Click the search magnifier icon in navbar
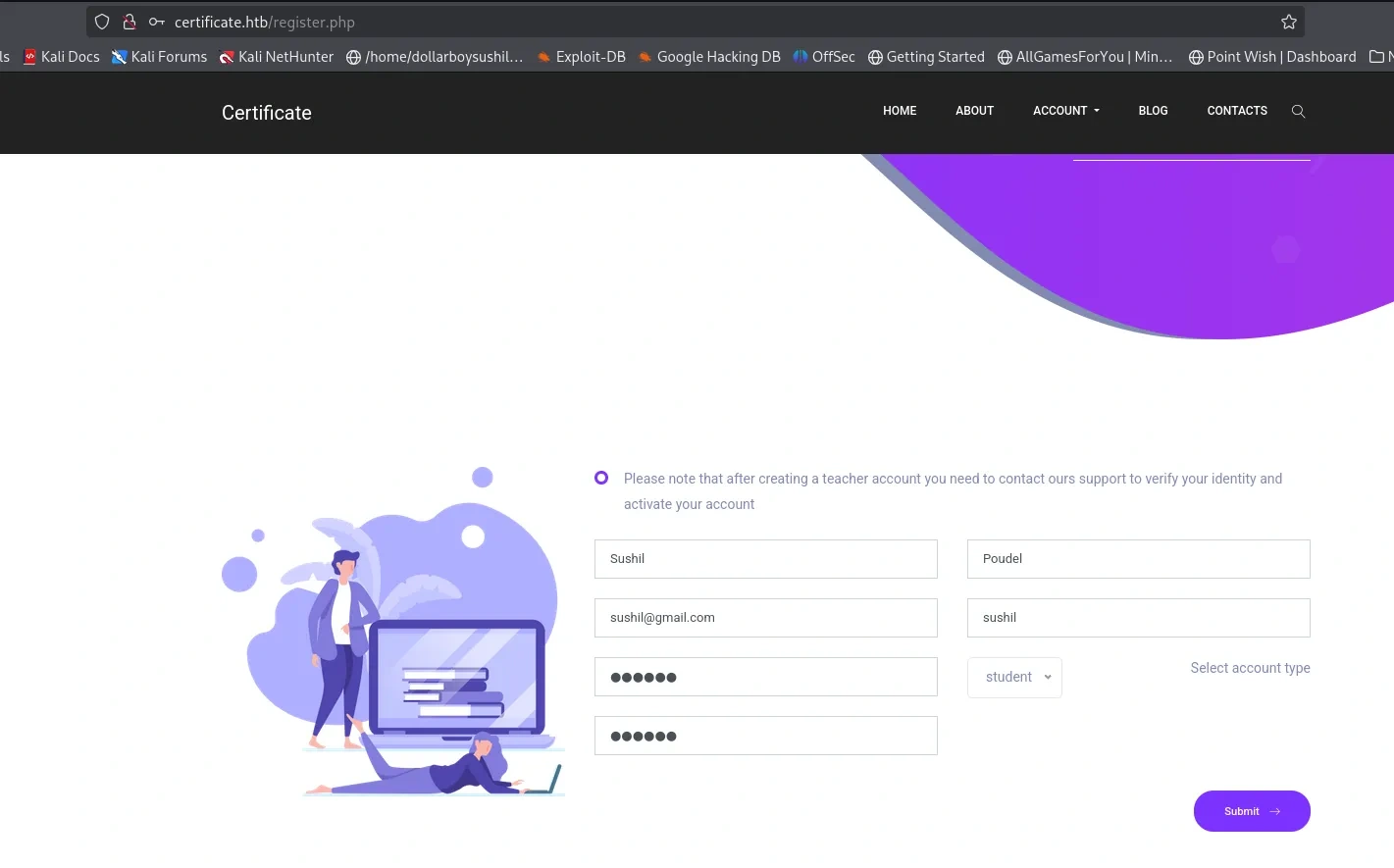The image size is (1394, 868). (1298, 112)
